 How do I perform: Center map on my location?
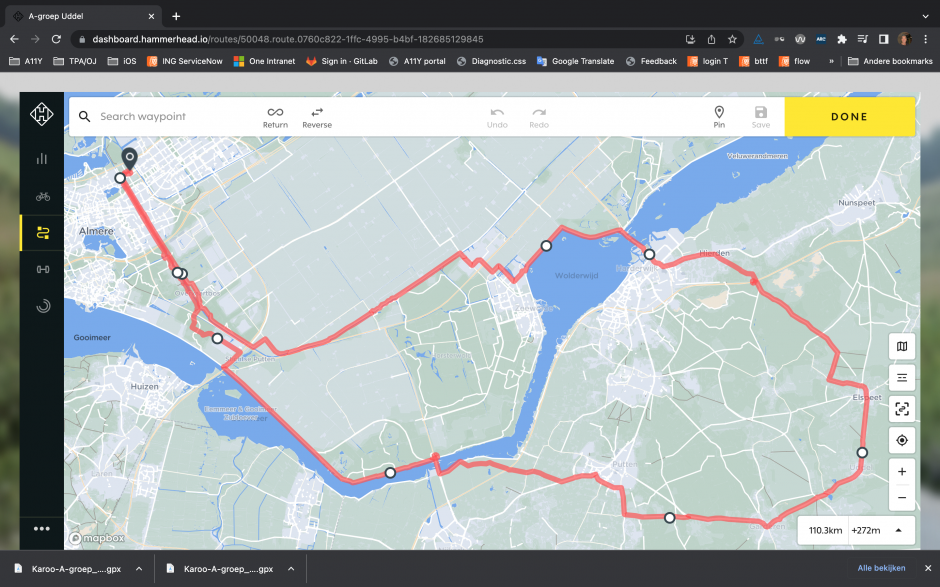[x=902, y=440]
